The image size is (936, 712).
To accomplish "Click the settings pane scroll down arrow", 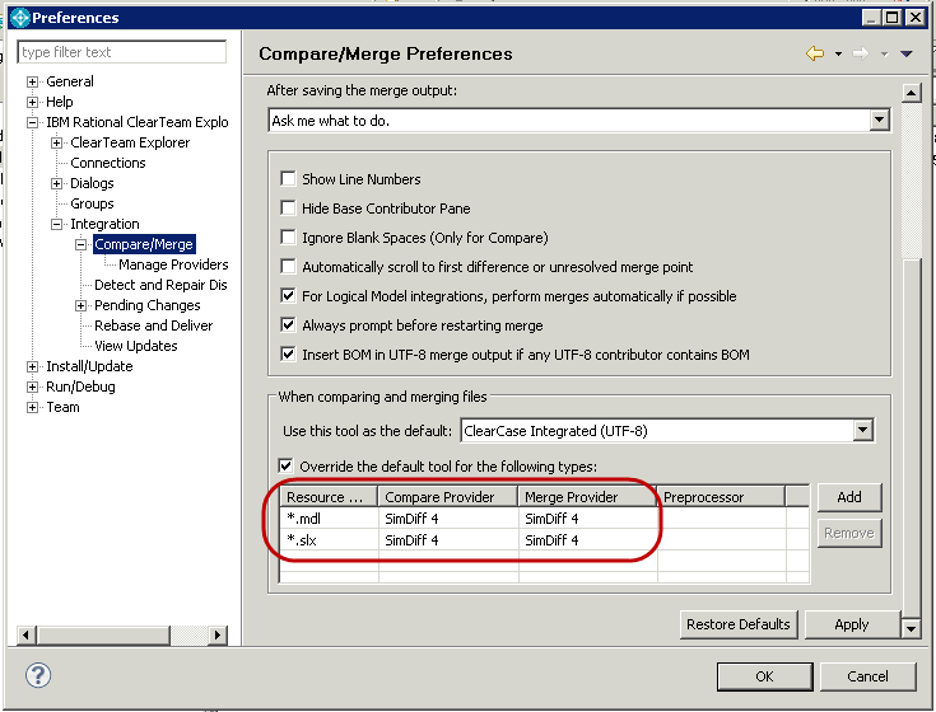I will pos(911,628).
